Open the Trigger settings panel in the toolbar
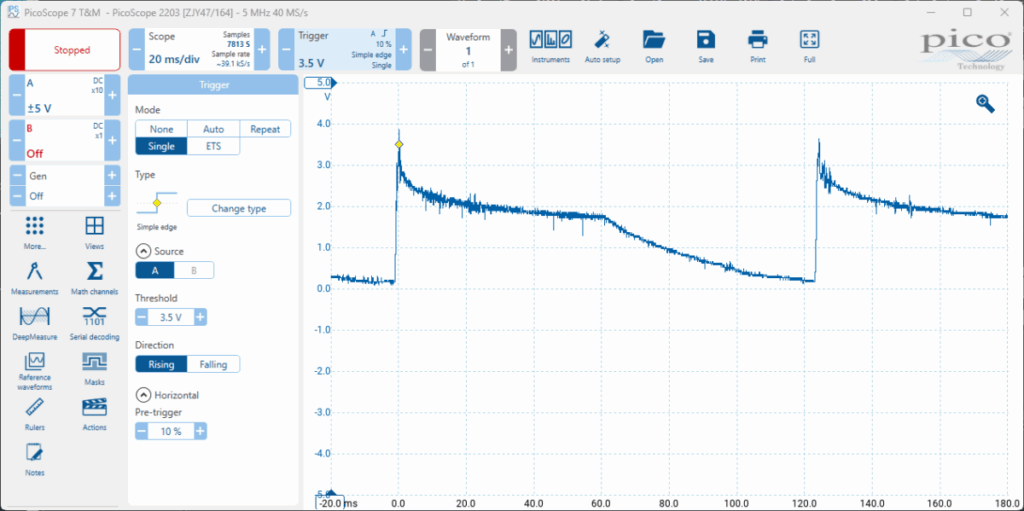Viewport: 1024px width, 511px height. pos(337,49)
